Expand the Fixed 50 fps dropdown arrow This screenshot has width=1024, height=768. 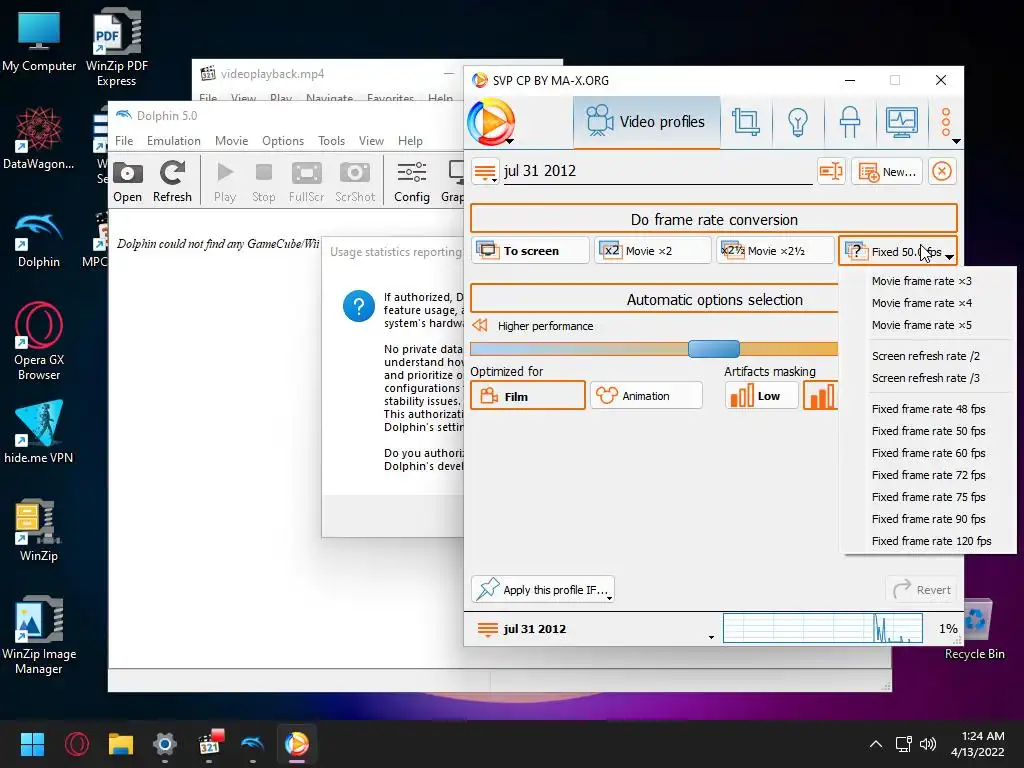click(x=950, y=256)
